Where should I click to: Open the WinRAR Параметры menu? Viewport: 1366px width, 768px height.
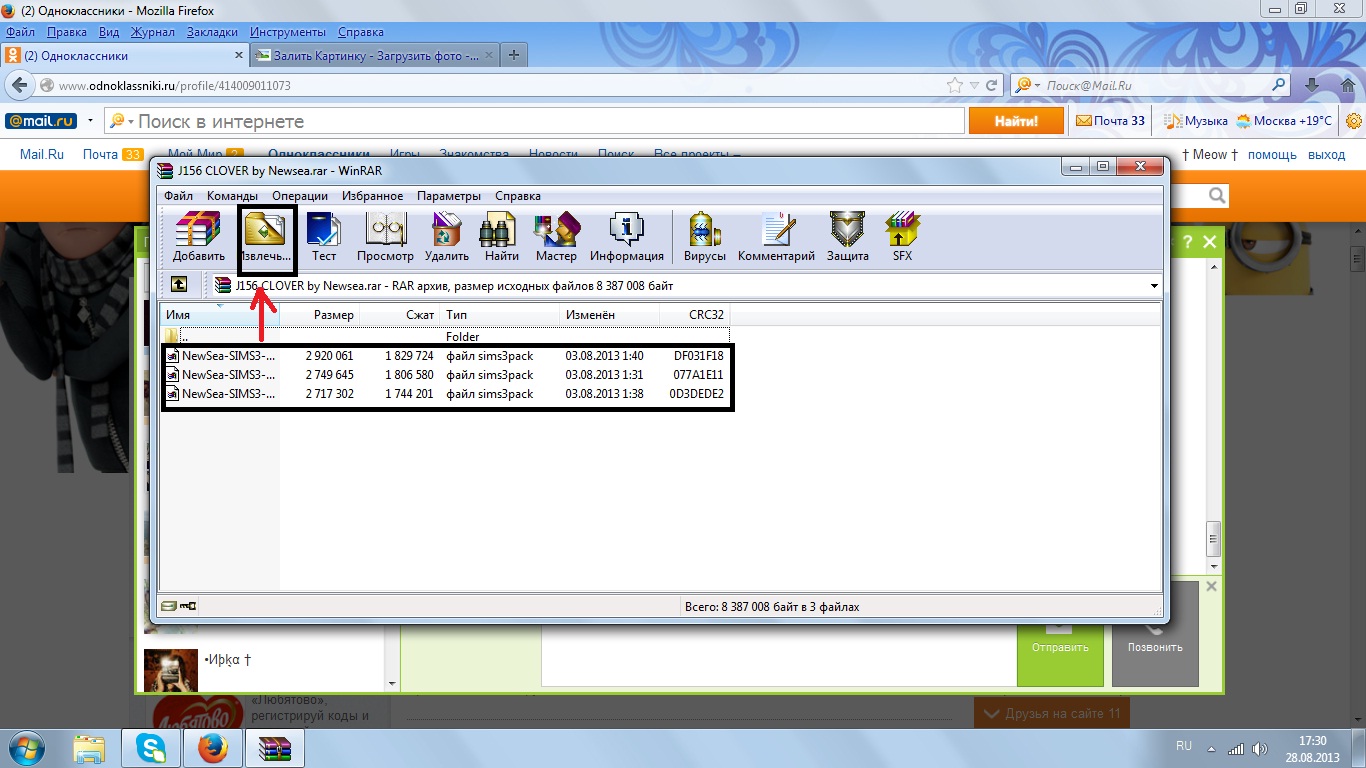tap(449, 196)
